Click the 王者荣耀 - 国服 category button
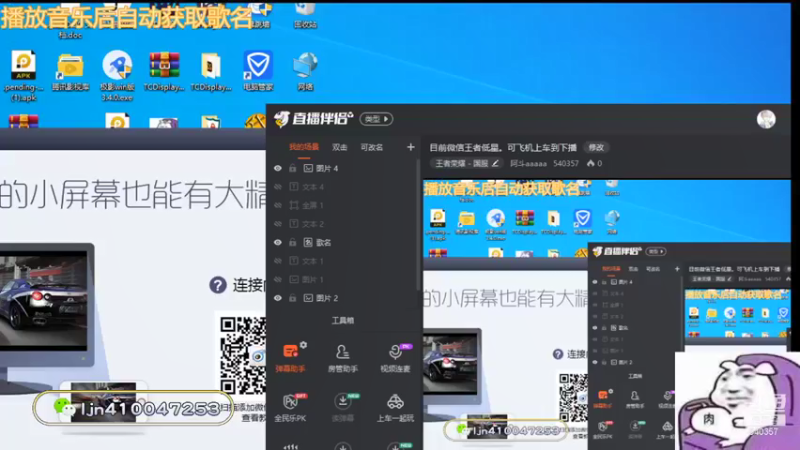The image size is (800, 450). click(x=466, y=163)
